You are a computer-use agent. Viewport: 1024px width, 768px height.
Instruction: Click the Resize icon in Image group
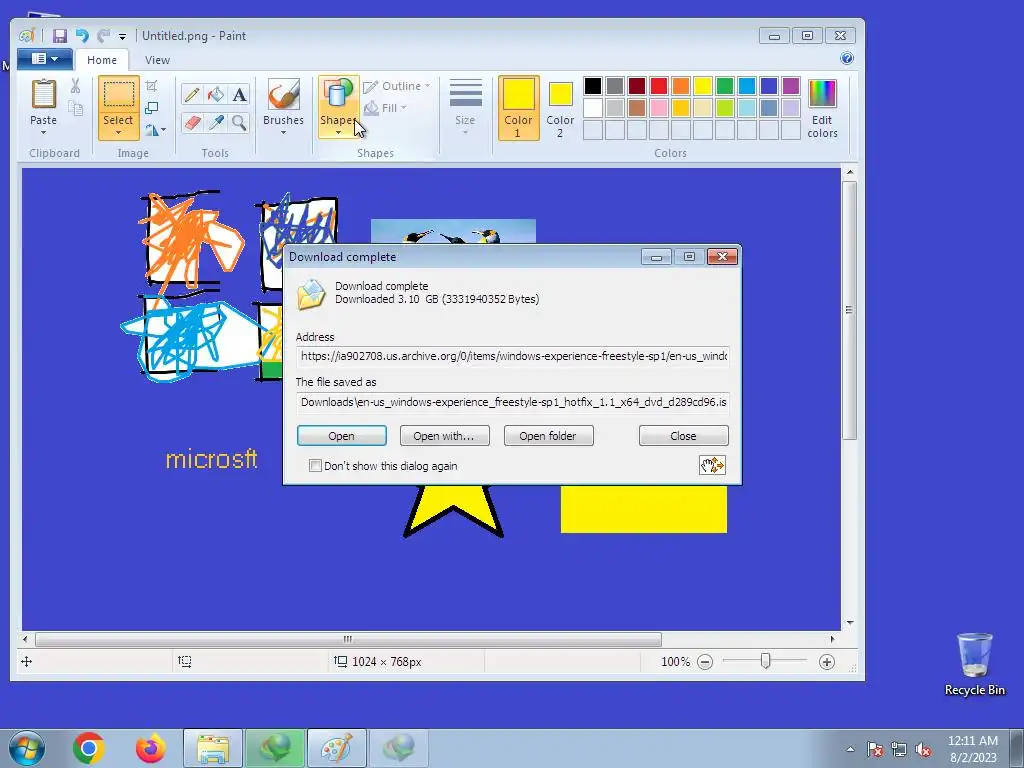(x=152, y=108)
